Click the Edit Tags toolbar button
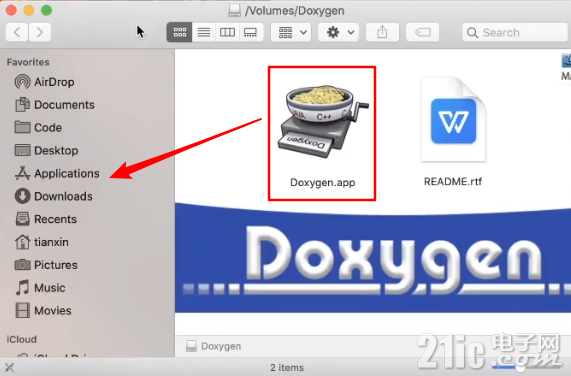 coord(422,32)
